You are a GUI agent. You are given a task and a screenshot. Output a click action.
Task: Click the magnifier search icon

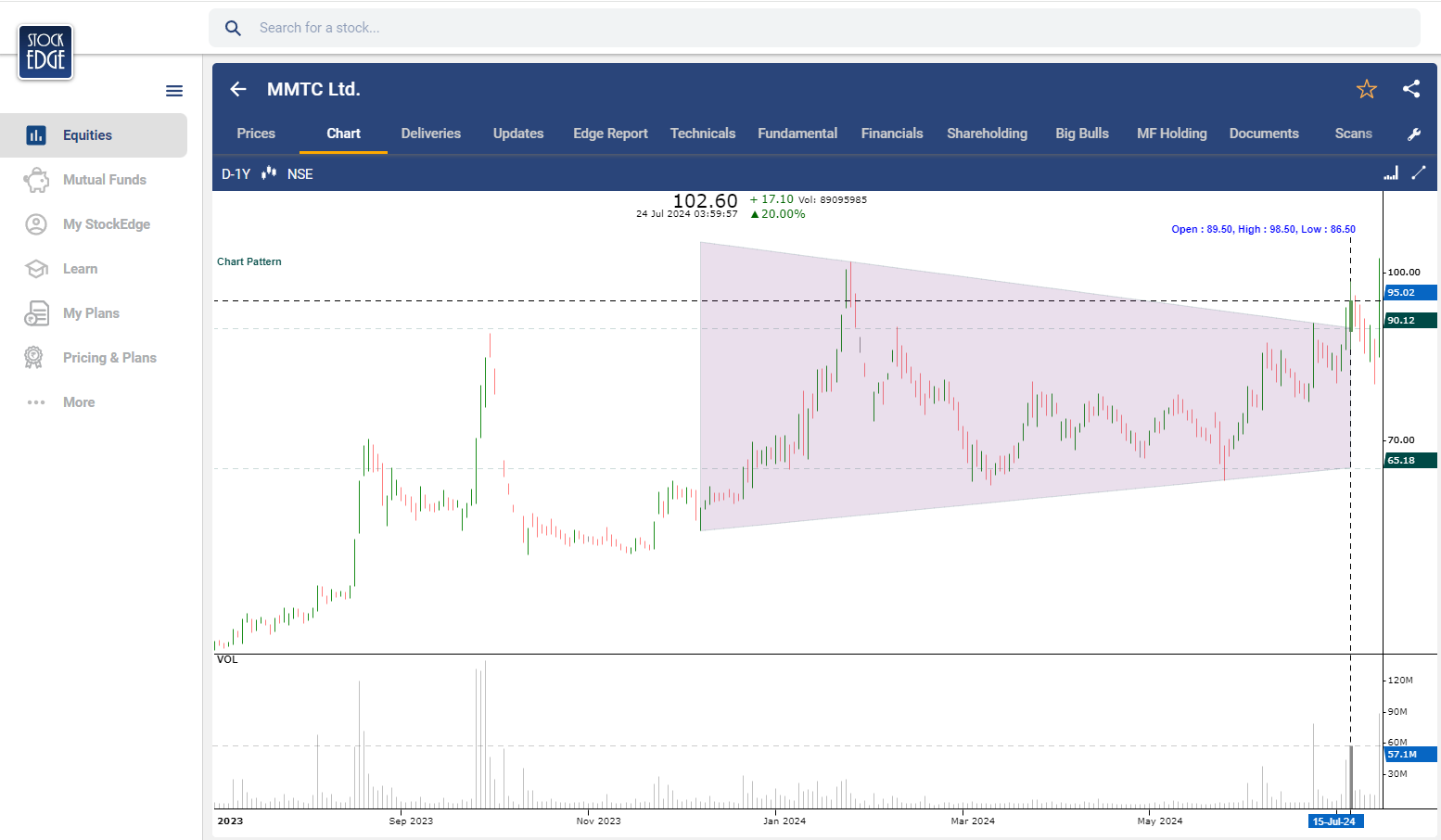[x=234, y=29]
